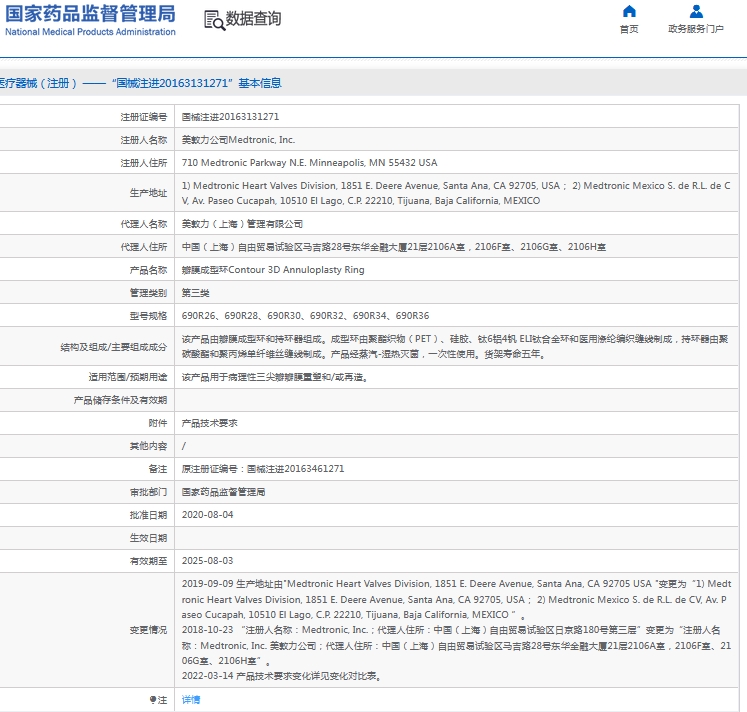Click the 数据查询 heading text
The image size is (747, 712).
(x=253, y=19)
